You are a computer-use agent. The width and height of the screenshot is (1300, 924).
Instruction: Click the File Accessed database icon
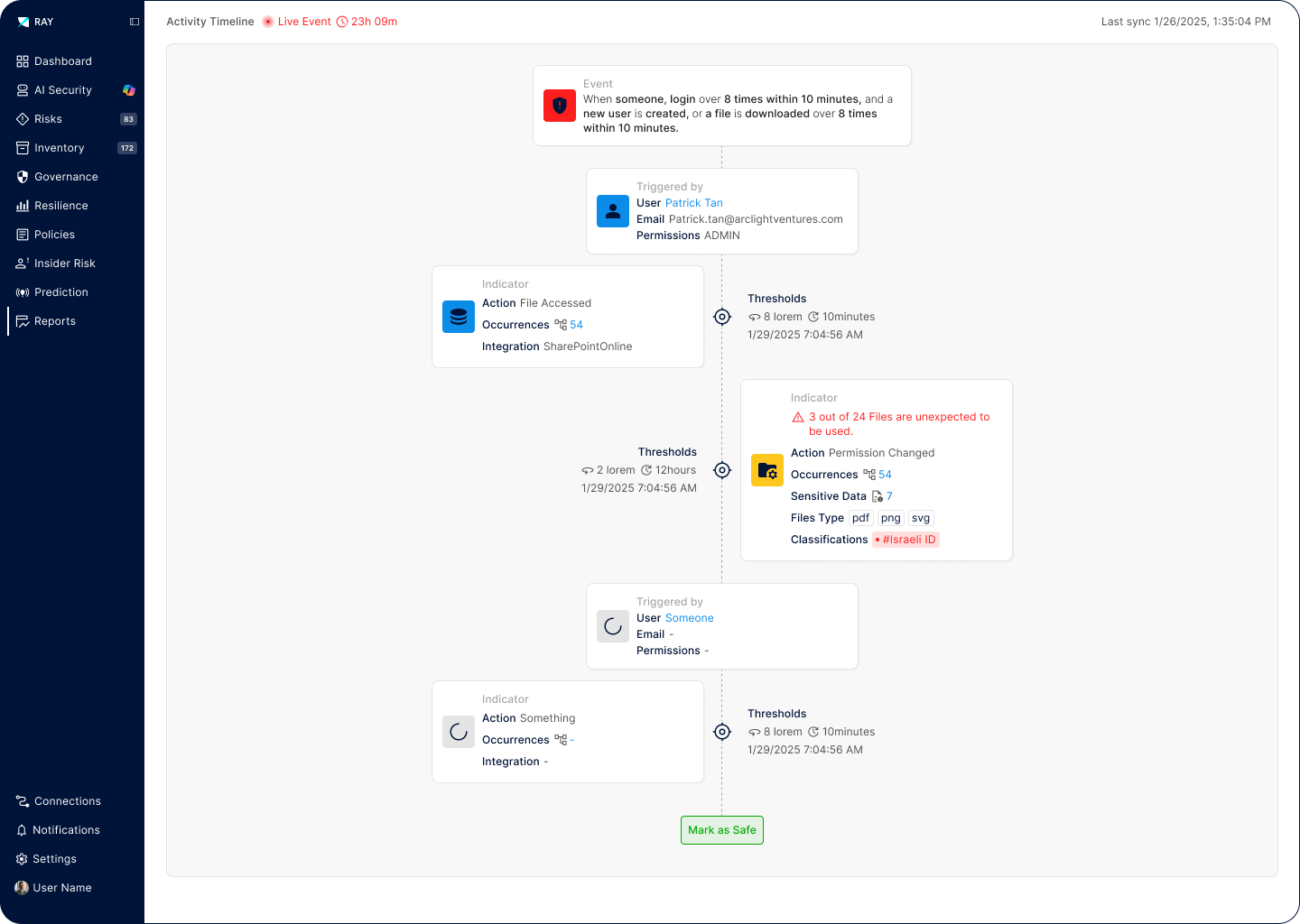(x=459, y=317)
